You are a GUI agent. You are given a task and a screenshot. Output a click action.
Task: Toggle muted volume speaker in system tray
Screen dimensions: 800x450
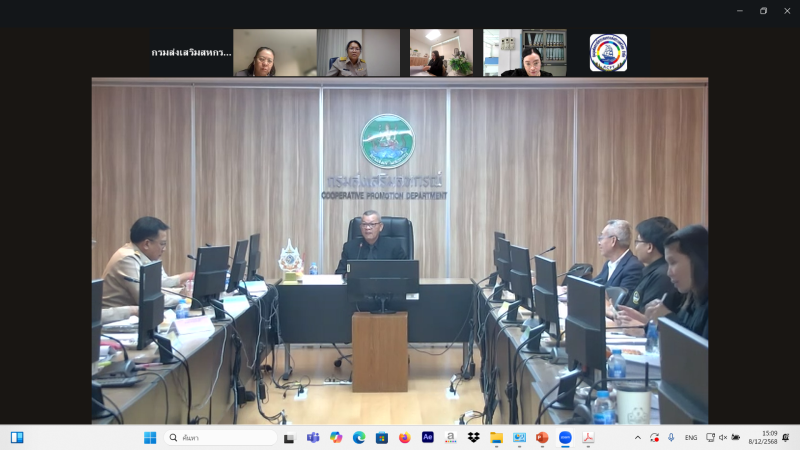pos(723,437)
